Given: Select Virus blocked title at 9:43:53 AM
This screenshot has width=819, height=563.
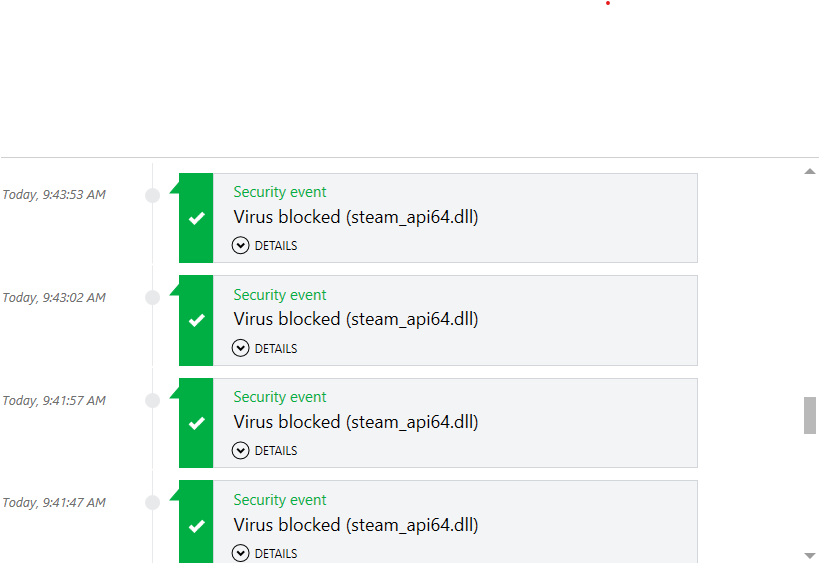Looking at the screenshot, I should point(356,217).
